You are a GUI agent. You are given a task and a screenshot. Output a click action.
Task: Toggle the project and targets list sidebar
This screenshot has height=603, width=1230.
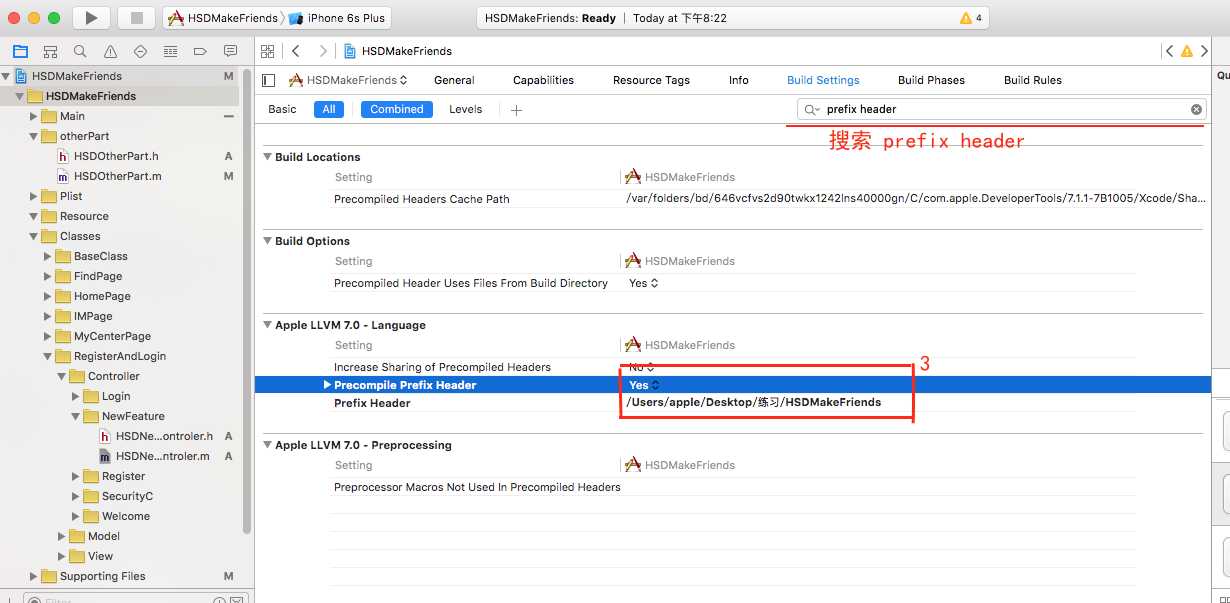pyautogui.click(x=268, y=80)
